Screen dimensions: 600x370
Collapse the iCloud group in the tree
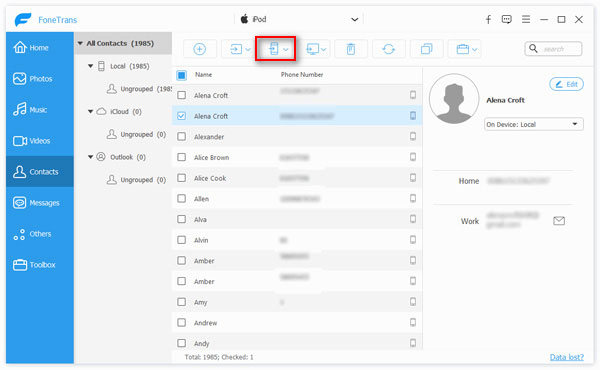(x=91, y=112)
